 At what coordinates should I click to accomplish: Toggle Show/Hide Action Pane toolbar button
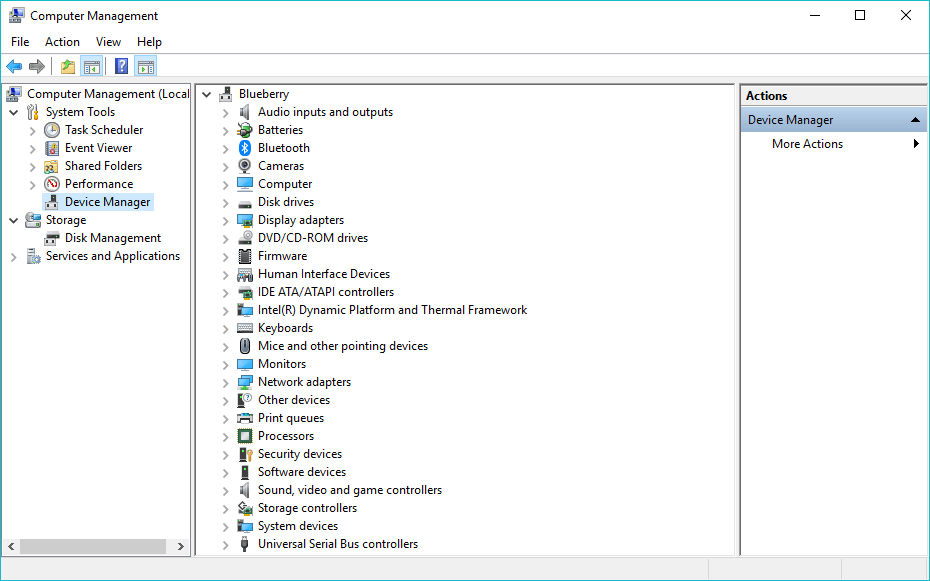pos(146,67)
